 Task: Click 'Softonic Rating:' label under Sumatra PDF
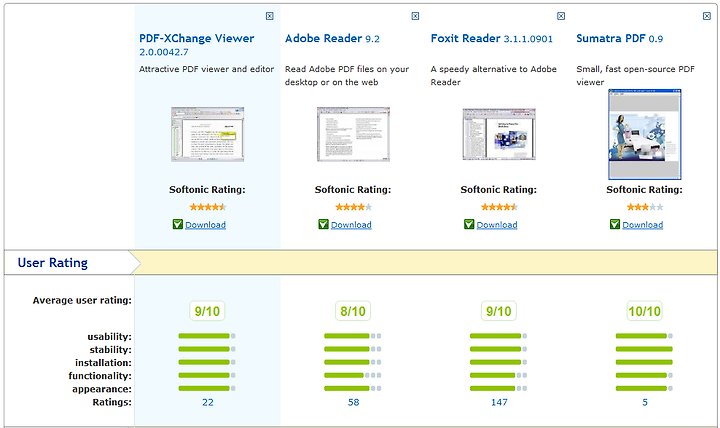[x=644, y=190]
